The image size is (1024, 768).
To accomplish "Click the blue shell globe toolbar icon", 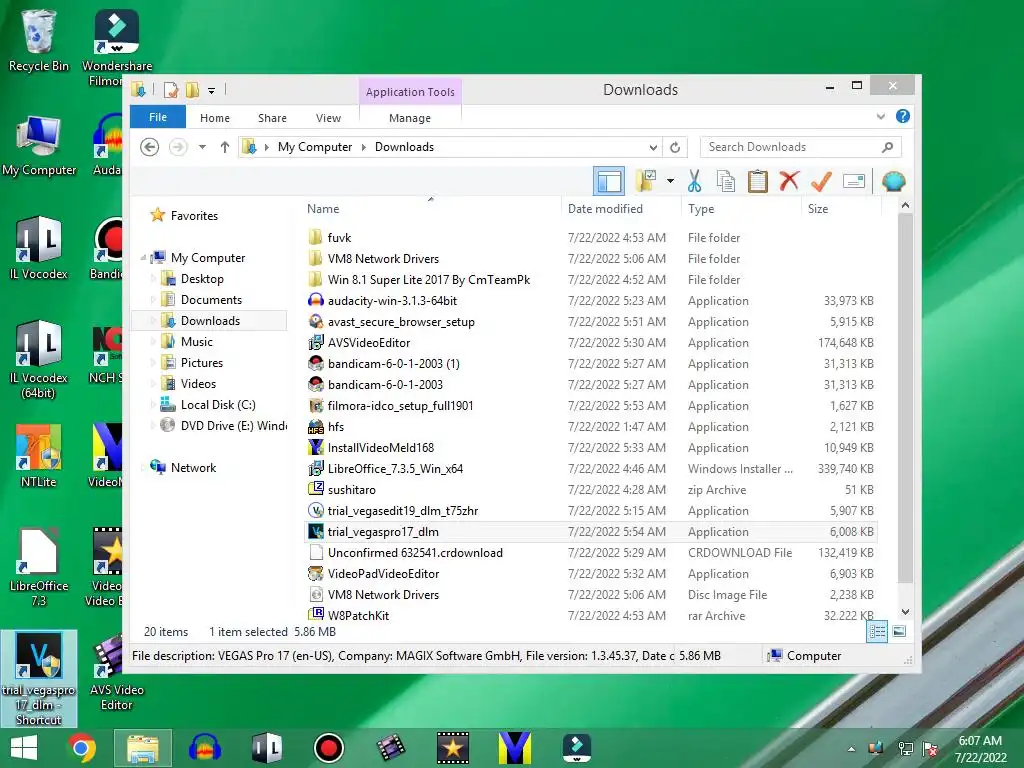I will click(x=893, y=181).
